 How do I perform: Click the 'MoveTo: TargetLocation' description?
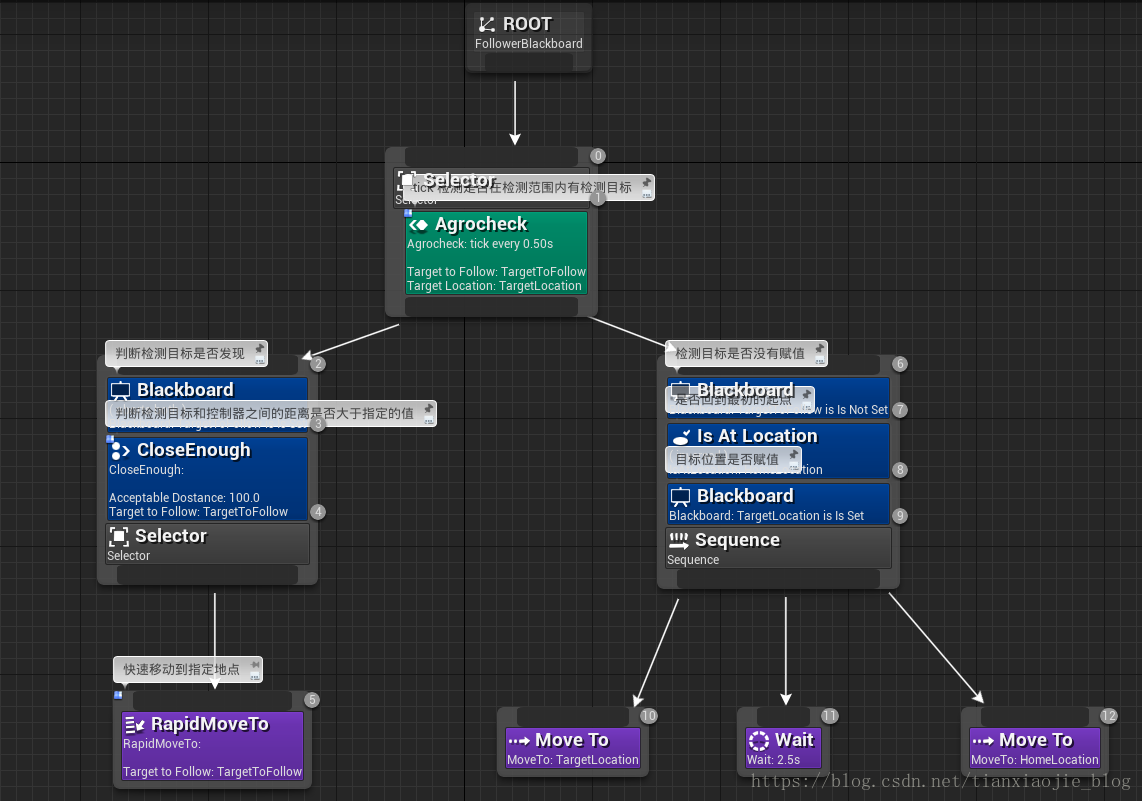(572, 759)
